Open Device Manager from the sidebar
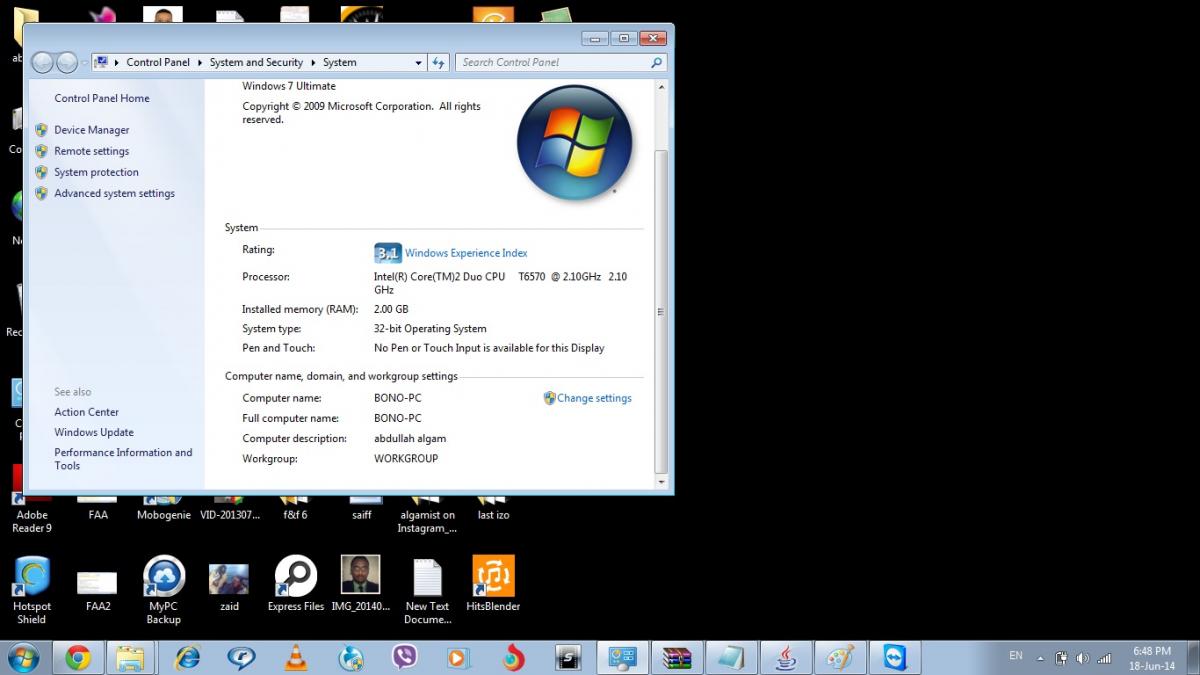This screenshot has width=1200, height=675. [x=91, y=130]
